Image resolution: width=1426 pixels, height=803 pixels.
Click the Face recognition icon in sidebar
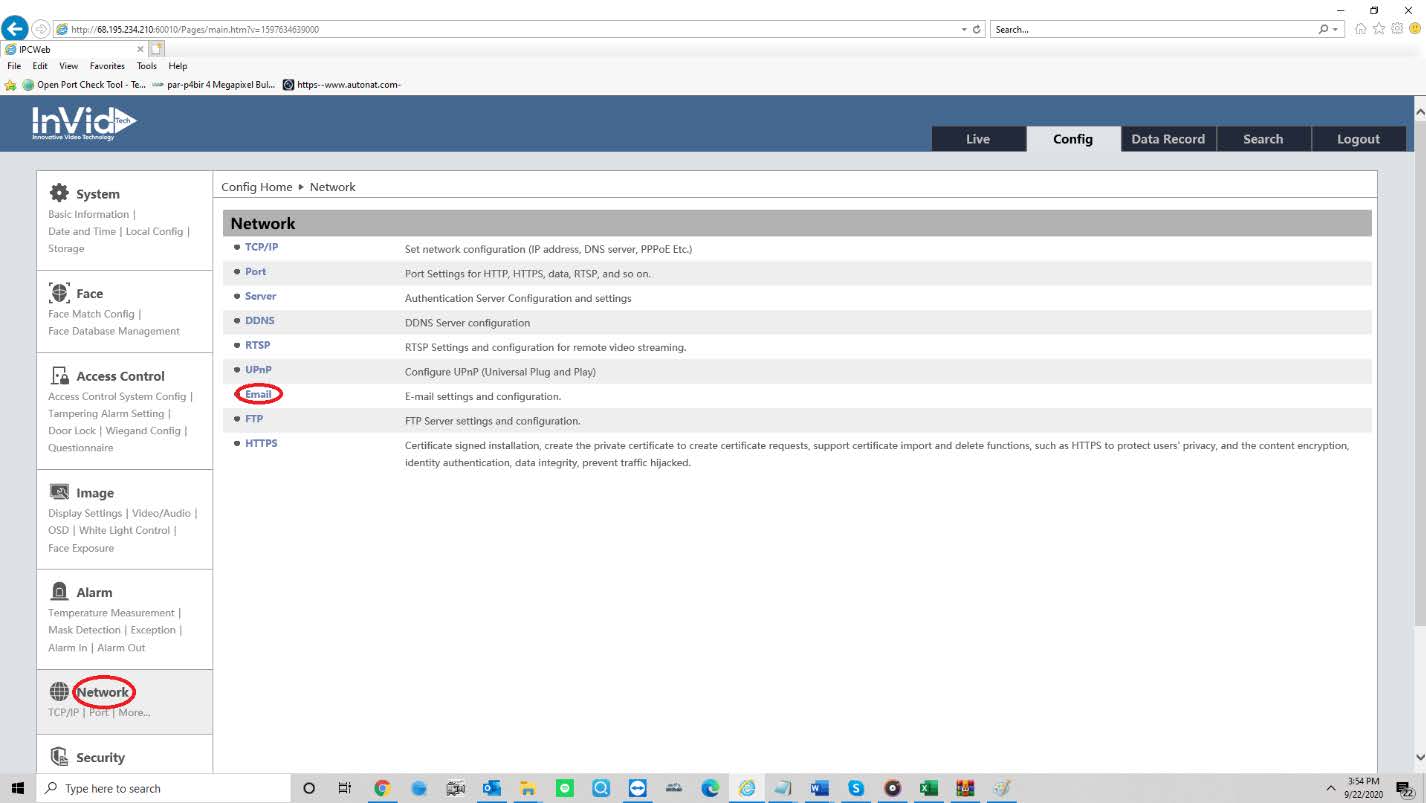59,293
